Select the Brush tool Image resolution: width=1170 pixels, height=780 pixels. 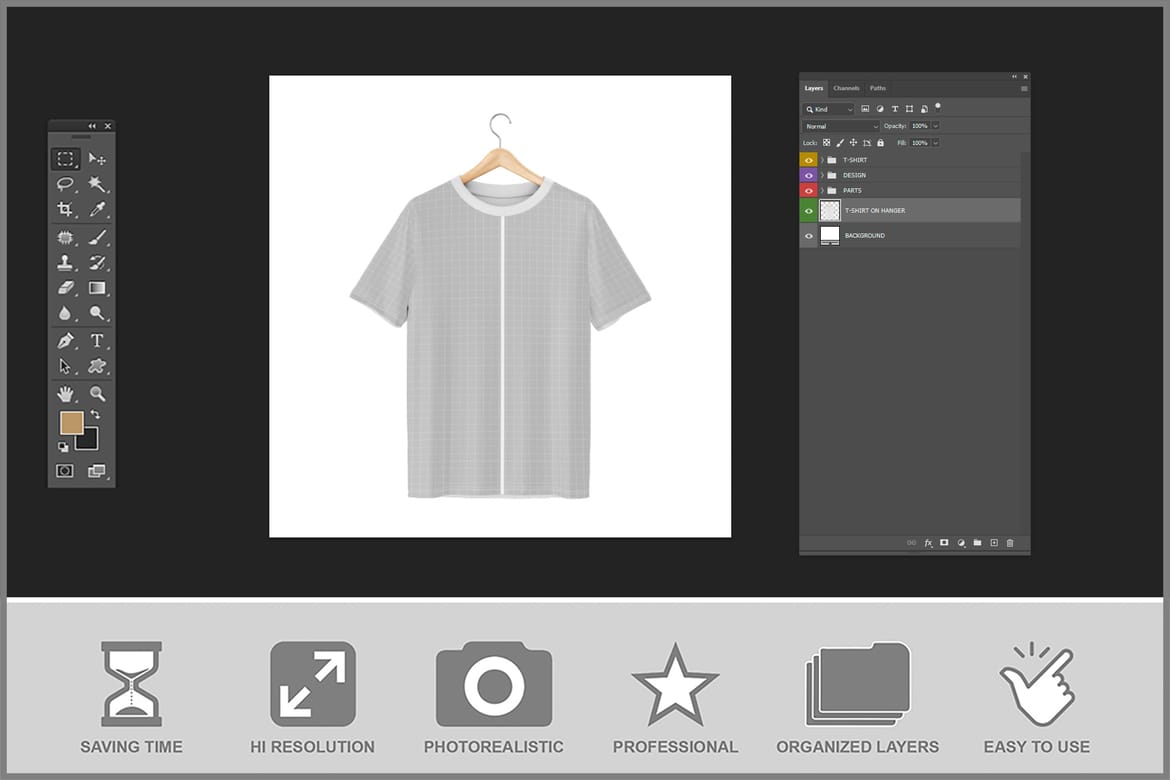[97, 237]
